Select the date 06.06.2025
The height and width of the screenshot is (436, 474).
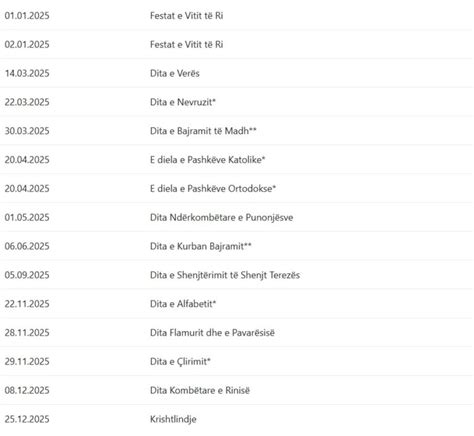point(27,246)
